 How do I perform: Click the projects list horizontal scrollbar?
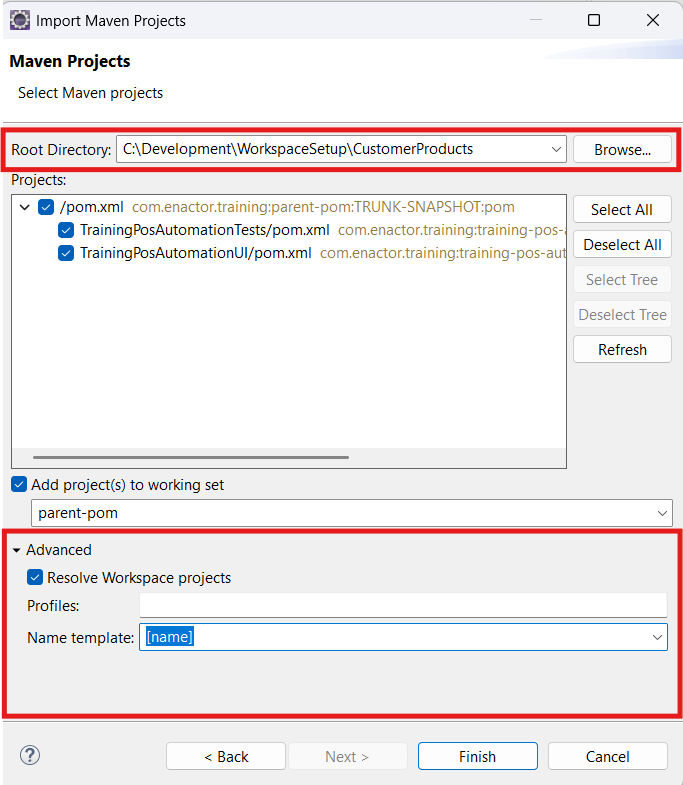pos(191,457)
